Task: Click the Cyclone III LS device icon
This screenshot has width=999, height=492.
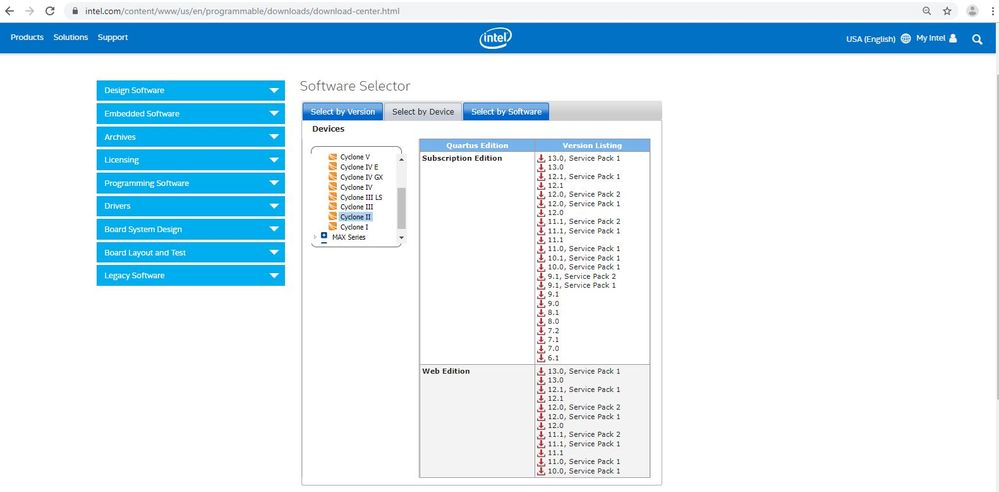Action: (x=332, y=197)
